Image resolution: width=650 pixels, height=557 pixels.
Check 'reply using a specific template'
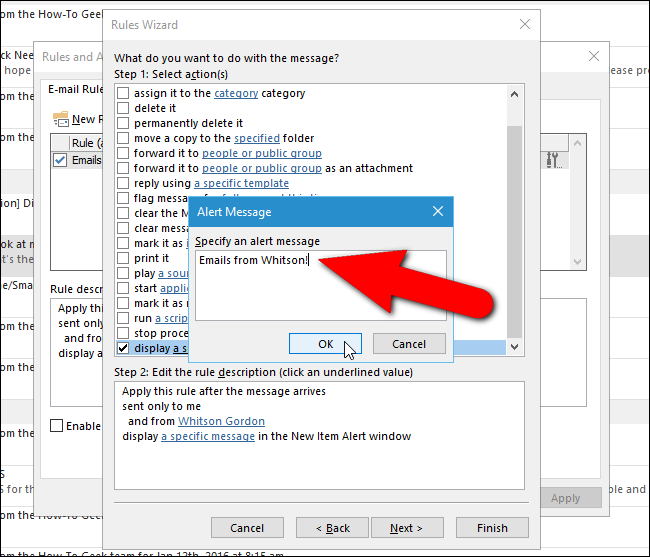point(123,183)
